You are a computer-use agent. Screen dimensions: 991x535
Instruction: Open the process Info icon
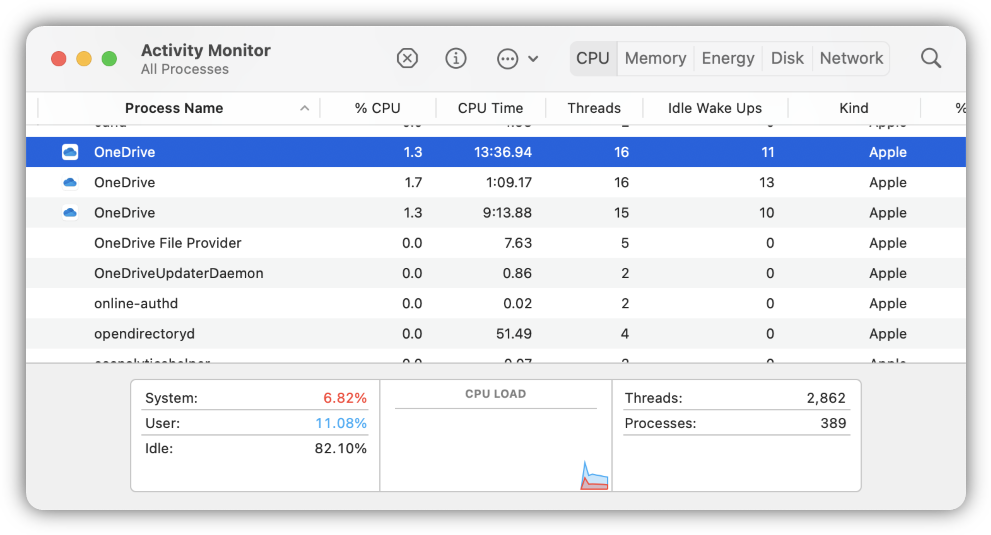[x=456, y=58]
